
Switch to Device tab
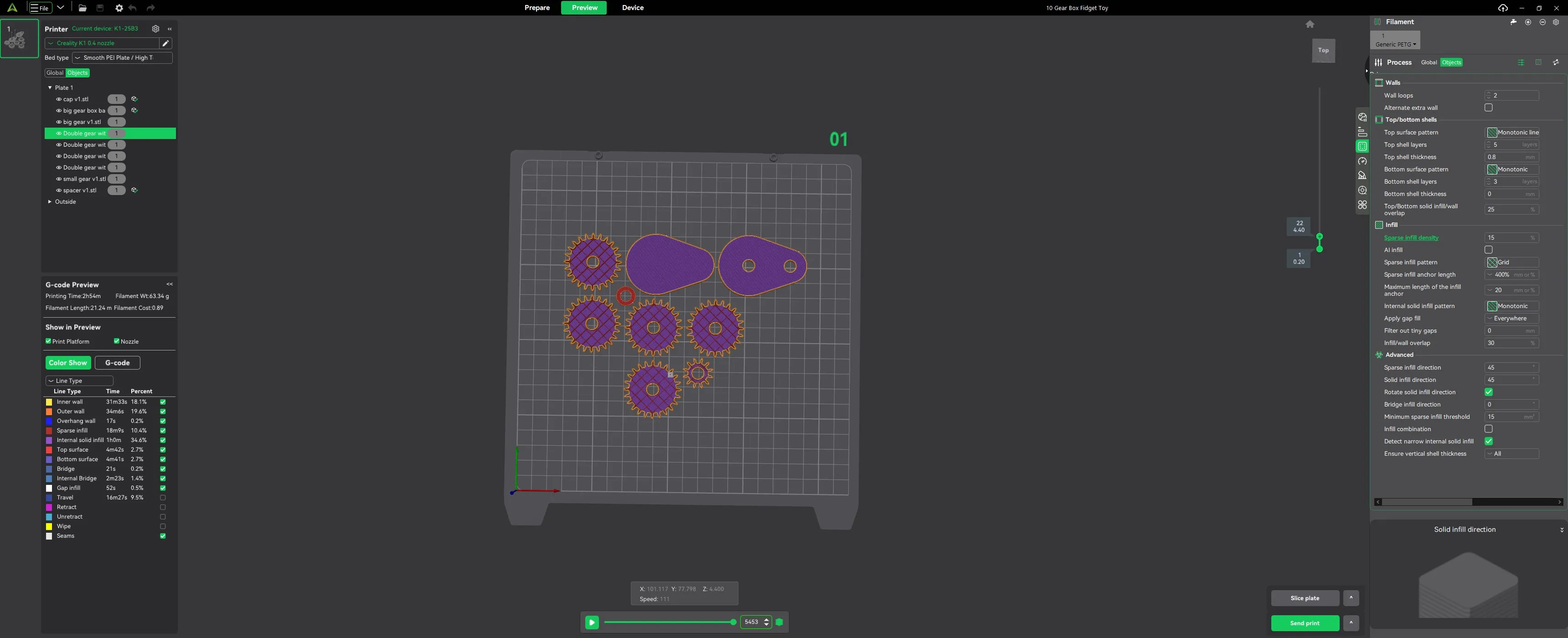pyautogui.click(x=632, y=8)
